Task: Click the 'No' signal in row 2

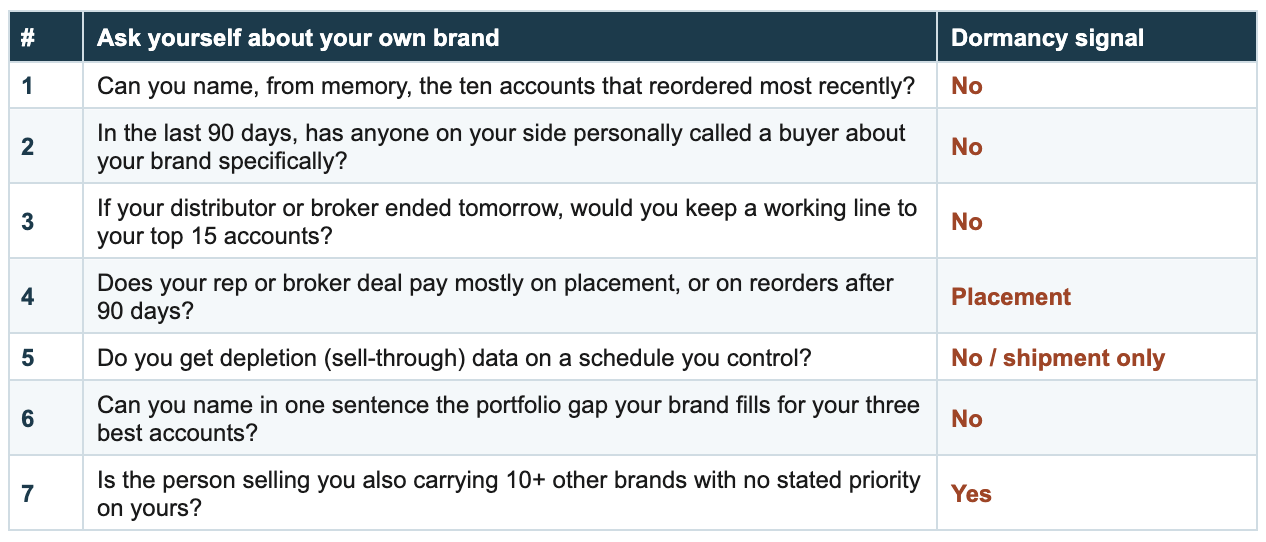Action: [967, 147]
